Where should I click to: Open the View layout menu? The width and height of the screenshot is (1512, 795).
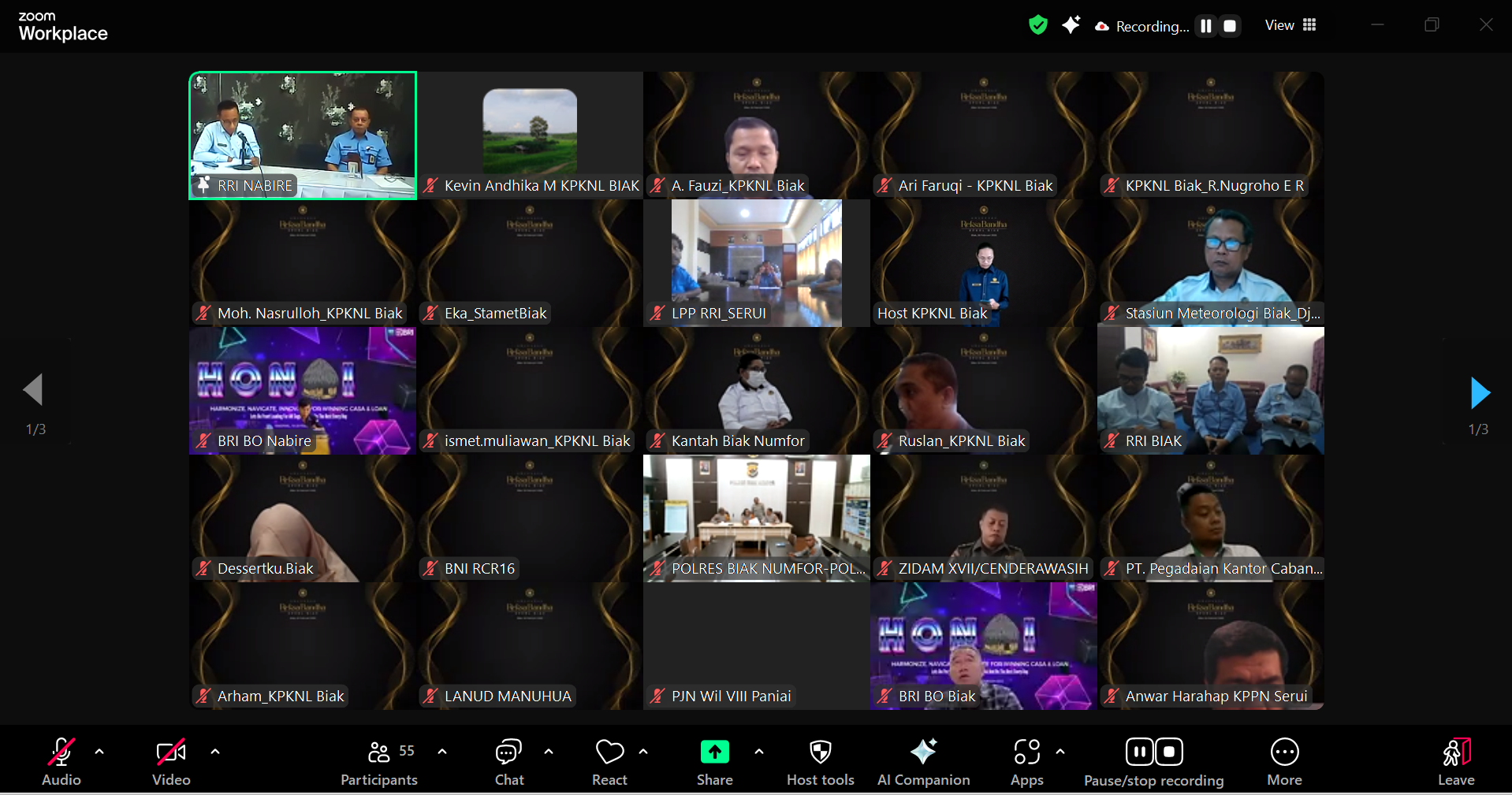1290,25
